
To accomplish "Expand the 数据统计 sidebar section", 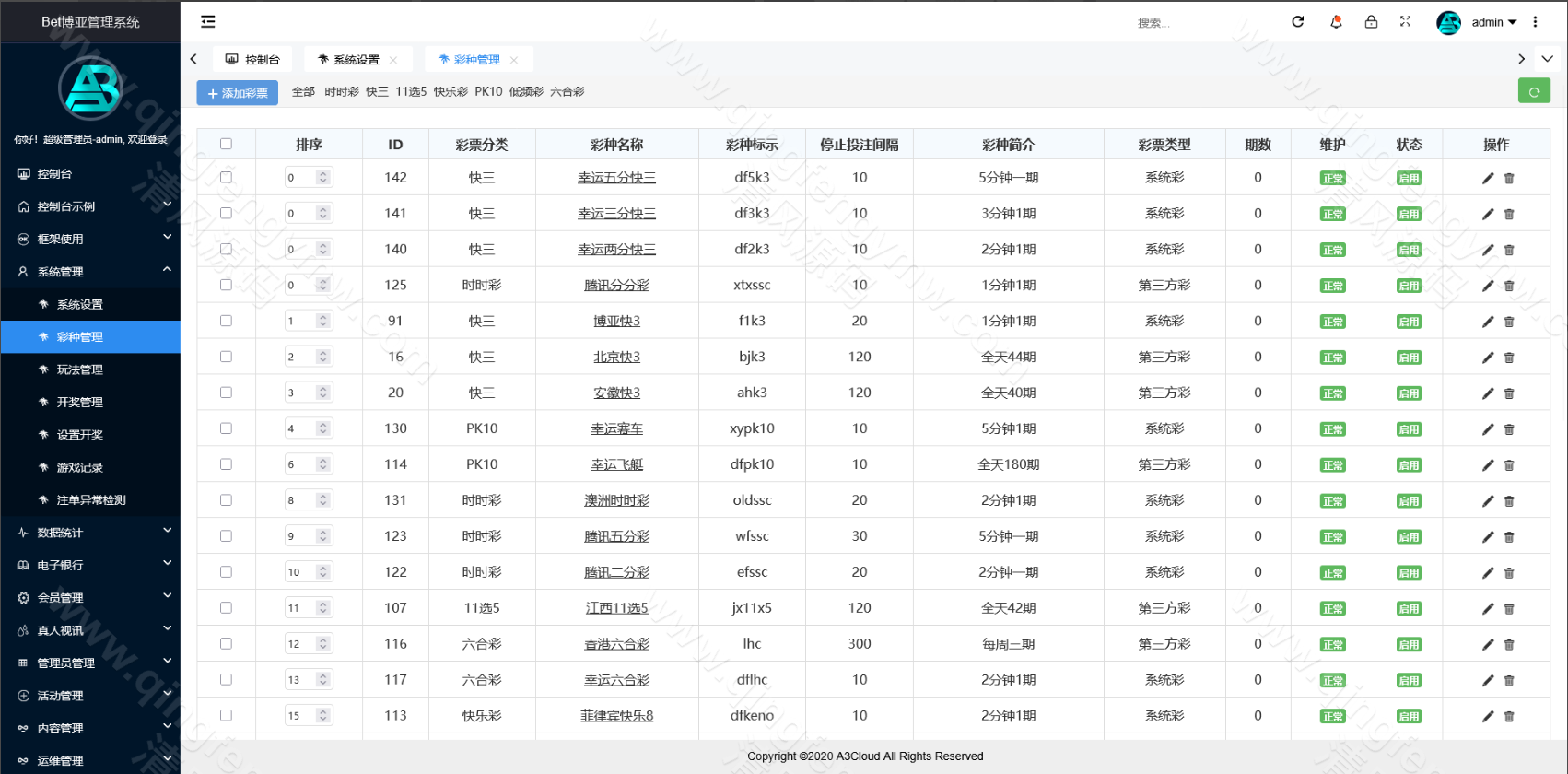I will (92, 533).
